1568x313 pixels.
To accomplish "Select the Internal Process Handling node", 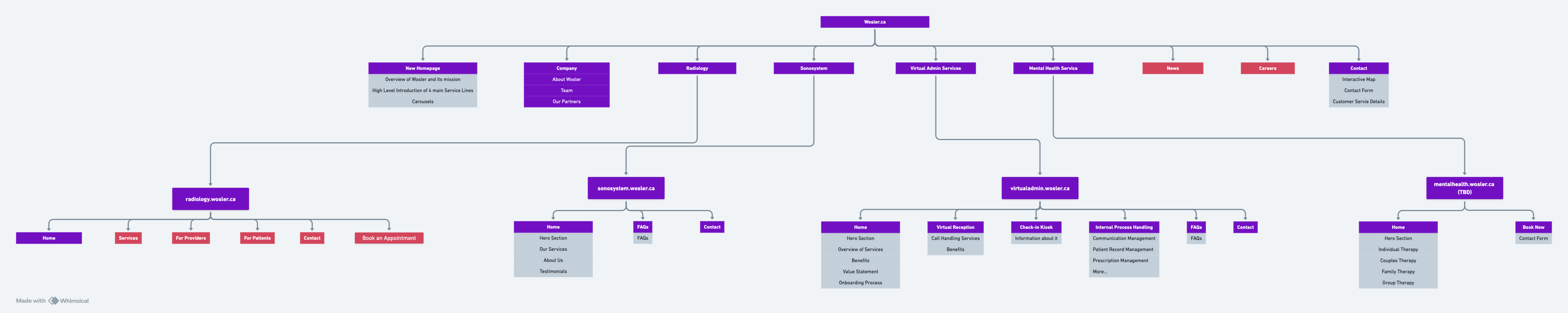I will click(x=1124, y=226).
